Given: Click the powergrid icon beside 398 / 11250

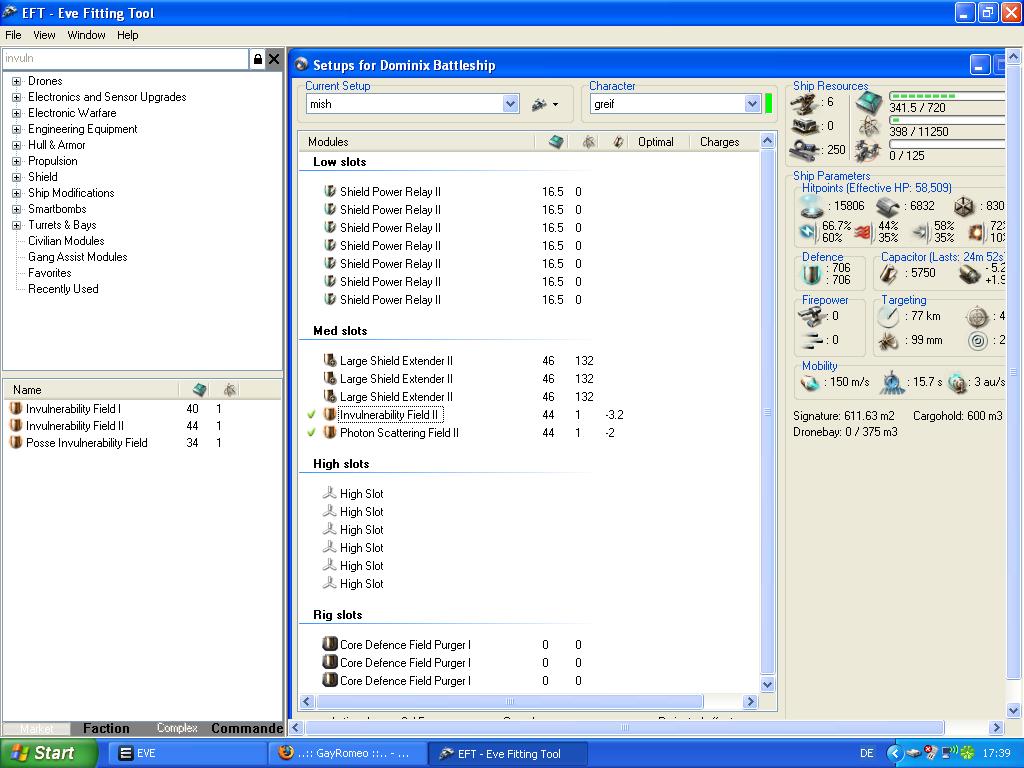Looking at the screenshot, I should click(x=869, y=127).
